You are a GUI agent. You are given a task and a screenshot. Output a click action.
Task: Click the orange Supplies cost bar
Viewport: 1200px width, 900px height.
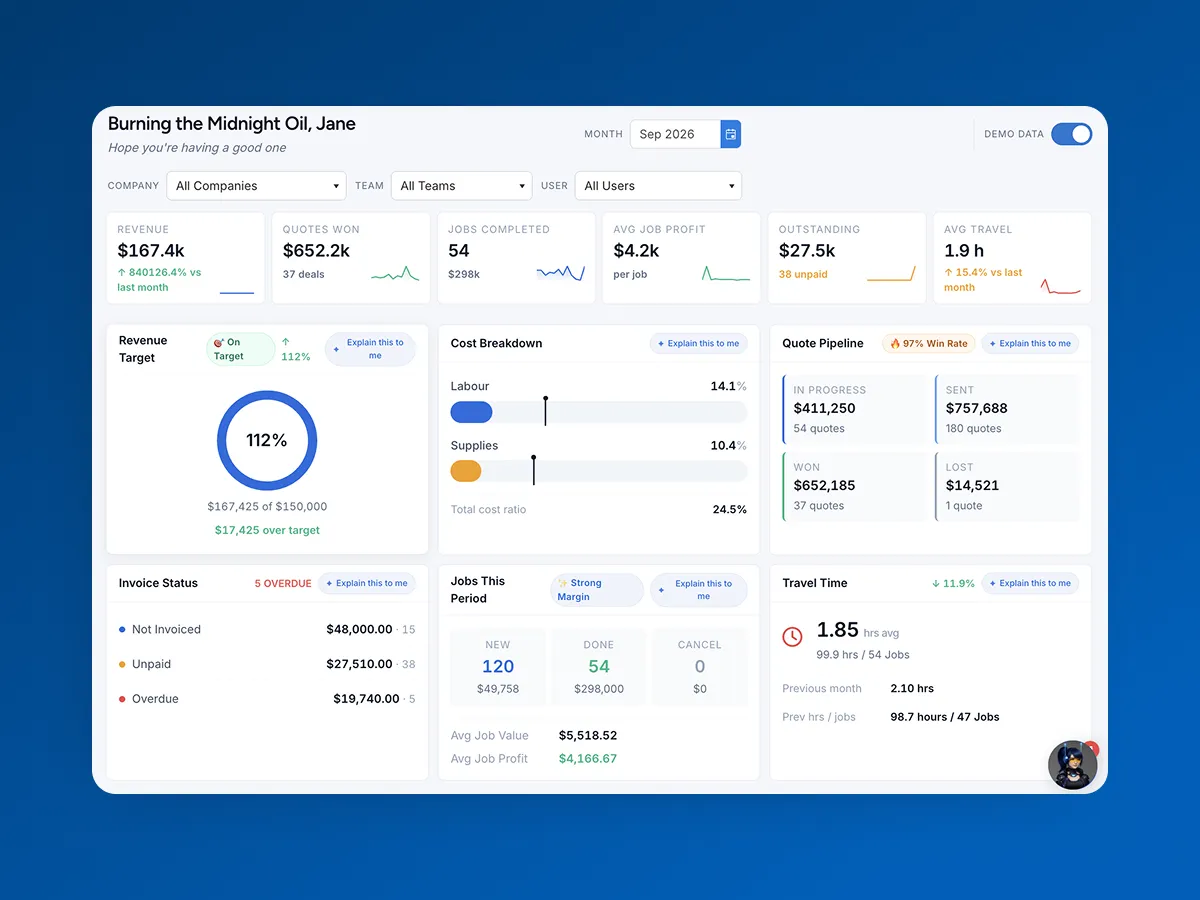[466, 471]
